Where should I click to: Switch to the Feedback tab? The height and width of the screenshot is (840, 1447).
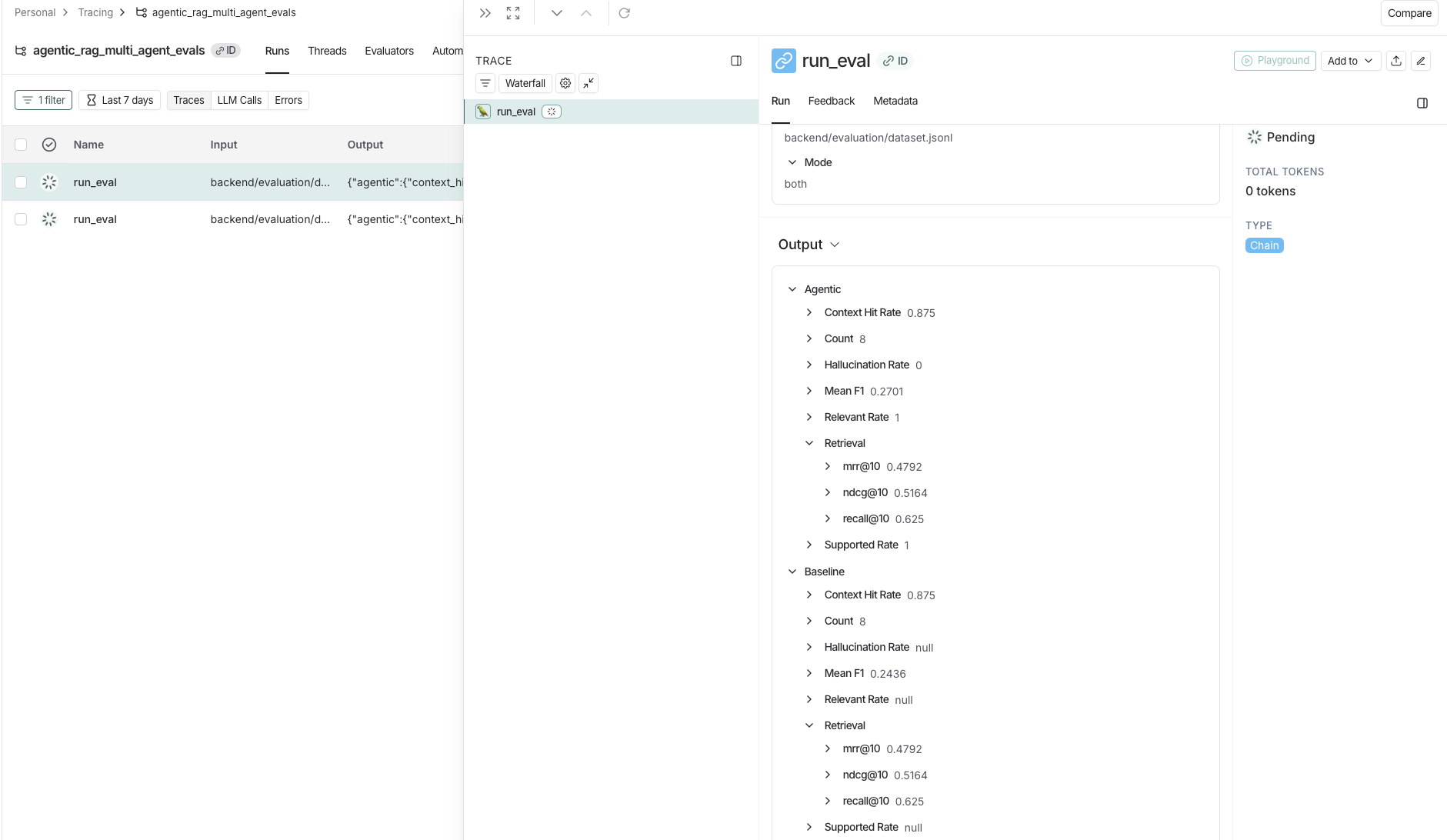tap(831, 101)
